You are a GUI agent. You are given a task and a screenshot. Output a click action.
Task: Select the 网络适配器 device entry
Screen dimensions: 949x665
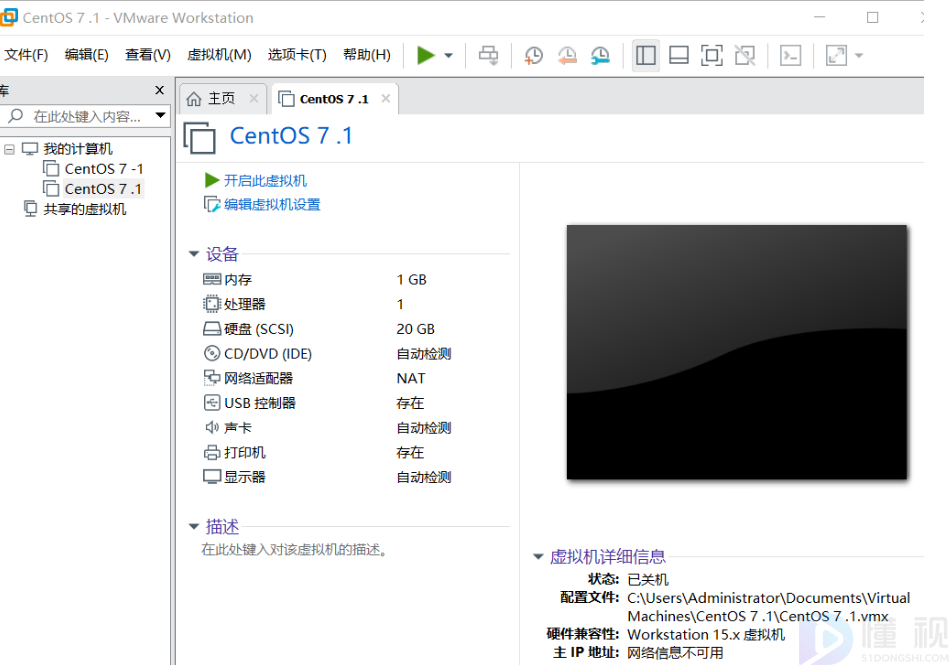pos(258,378)
